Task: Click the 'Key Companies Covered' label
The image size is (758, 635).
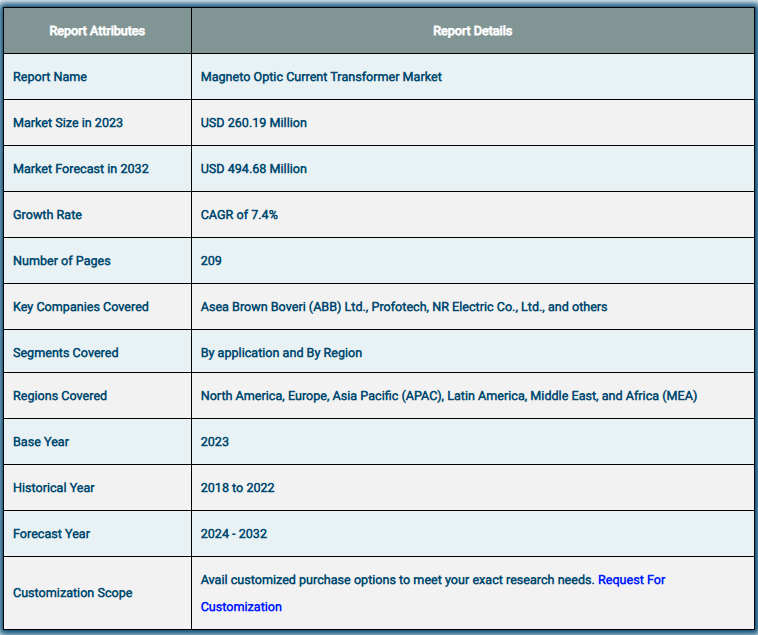Action: point(81,307)
